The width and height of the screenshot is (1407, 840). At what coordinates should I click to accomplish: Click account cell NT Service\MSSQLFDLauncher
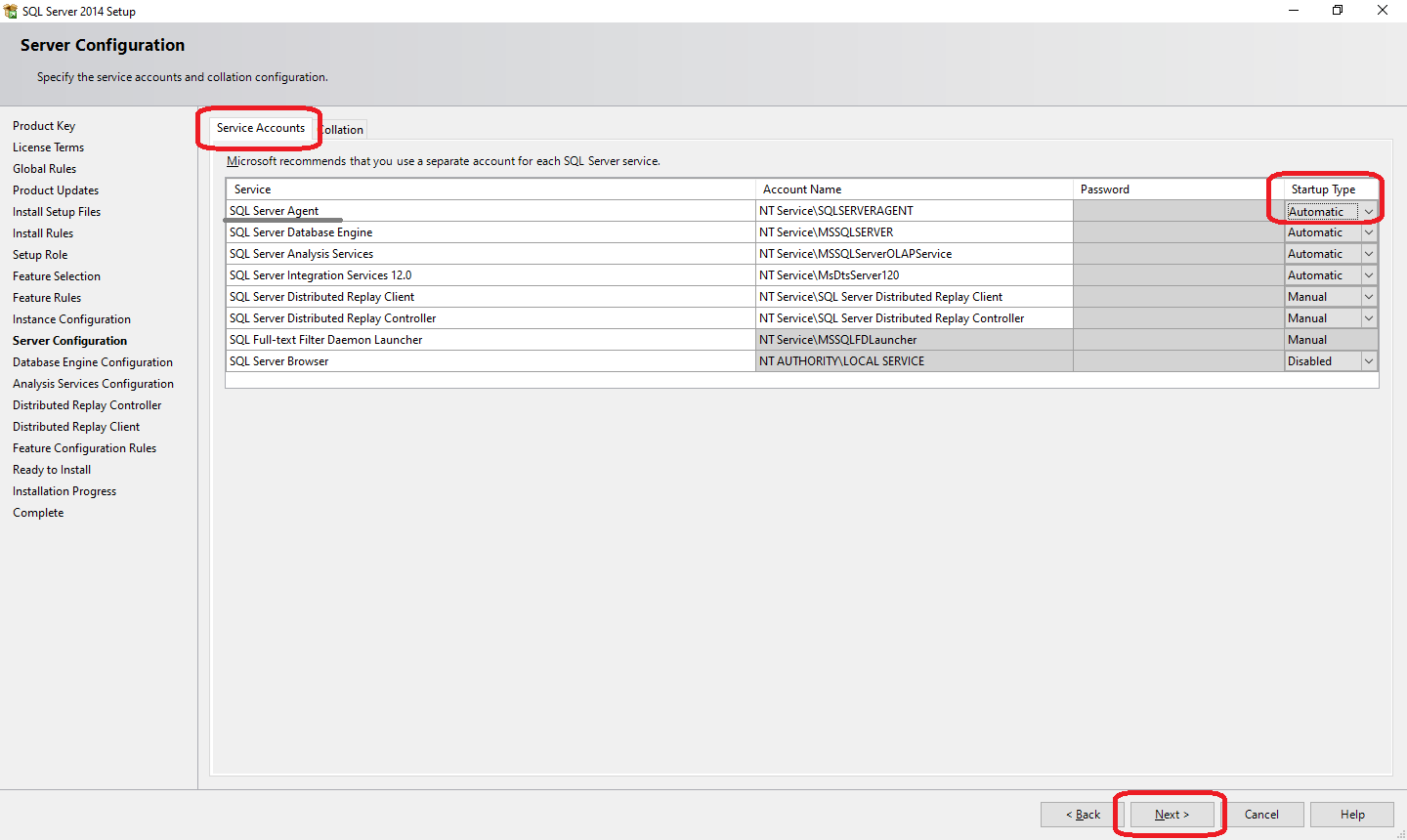[914, 340]
